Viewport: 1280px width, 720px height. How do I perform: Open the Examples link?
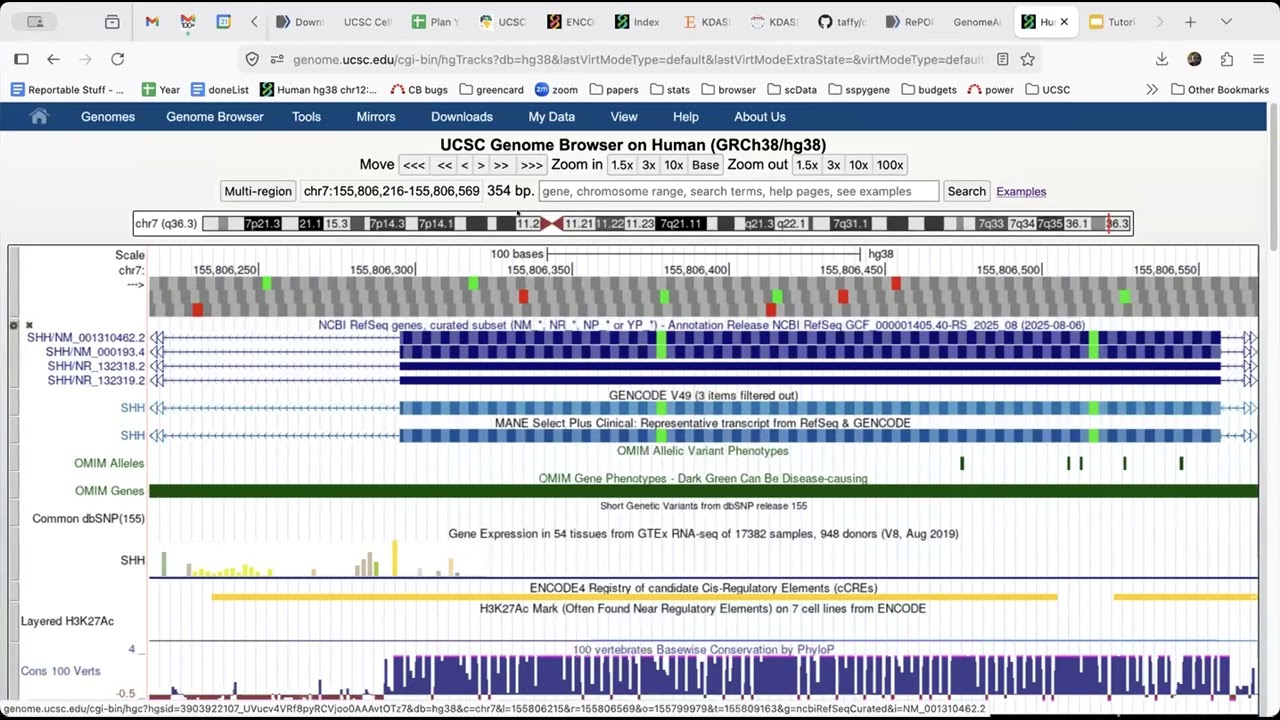(1021, 192)
